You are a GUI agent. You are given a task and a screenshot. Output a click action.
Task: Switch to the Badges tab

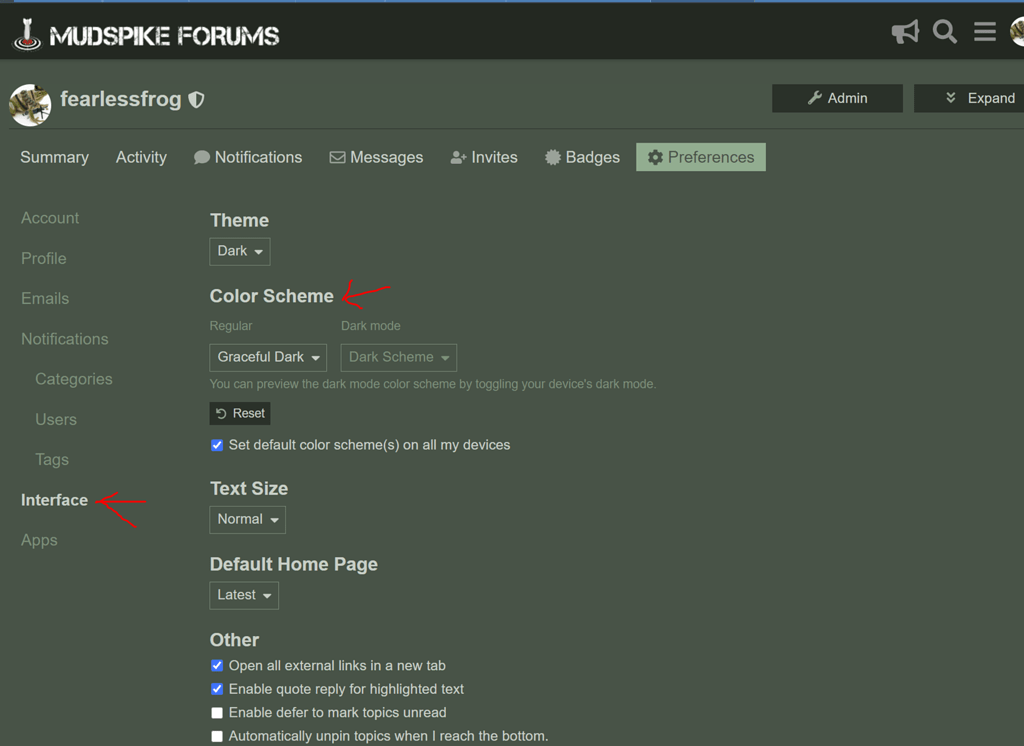tap(582, 157)
